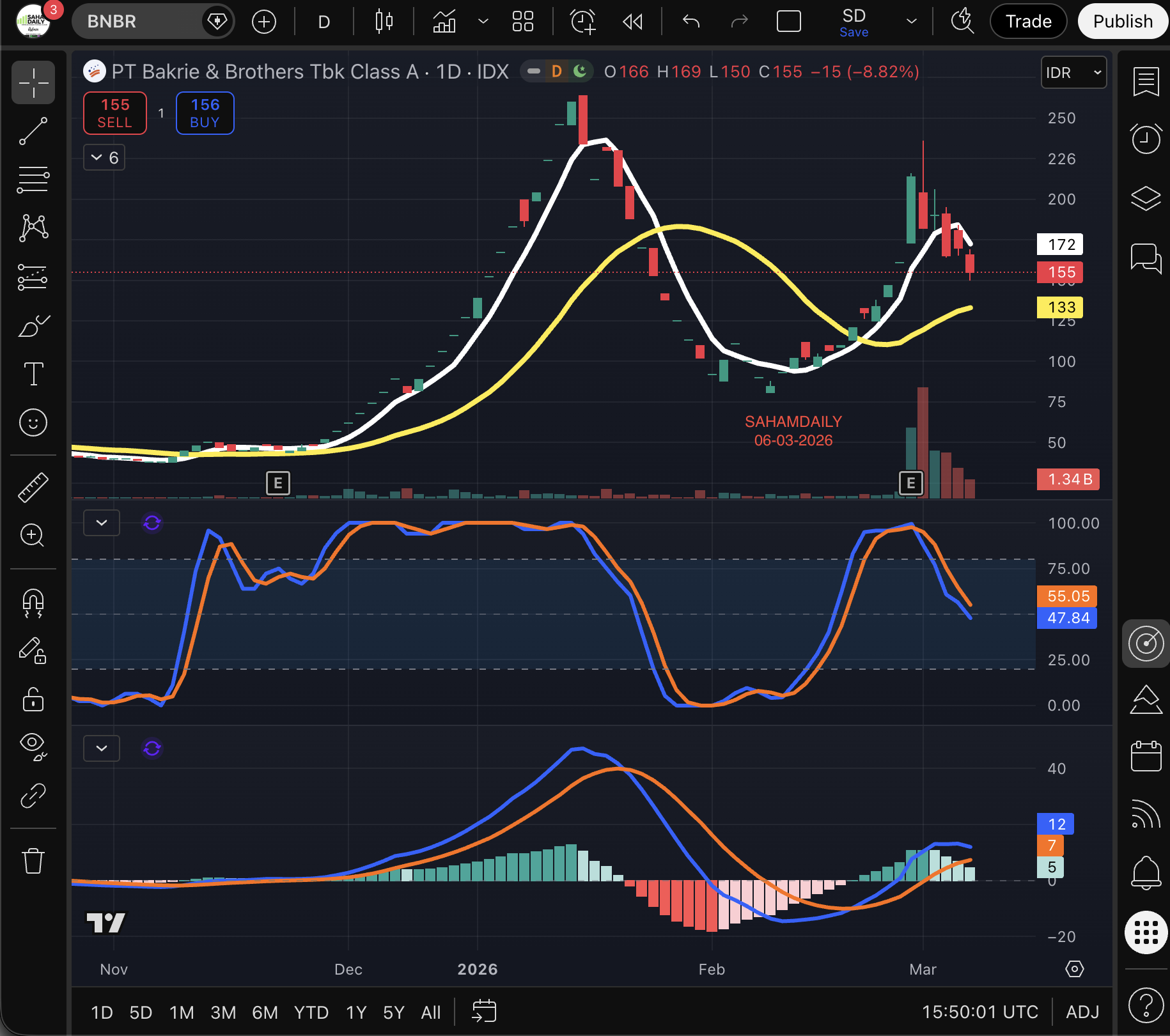The image size is (1170, 1036).
Task: Collapse the indicator legend showing 6
Action: [104, 158]
